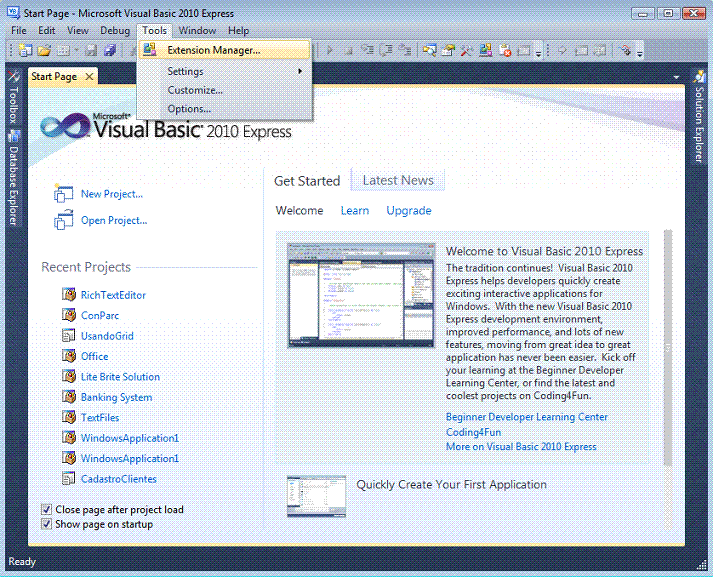The image size is (713, 577).
Task: Click the RichTextEditor project icon
Action: (69, 295)
